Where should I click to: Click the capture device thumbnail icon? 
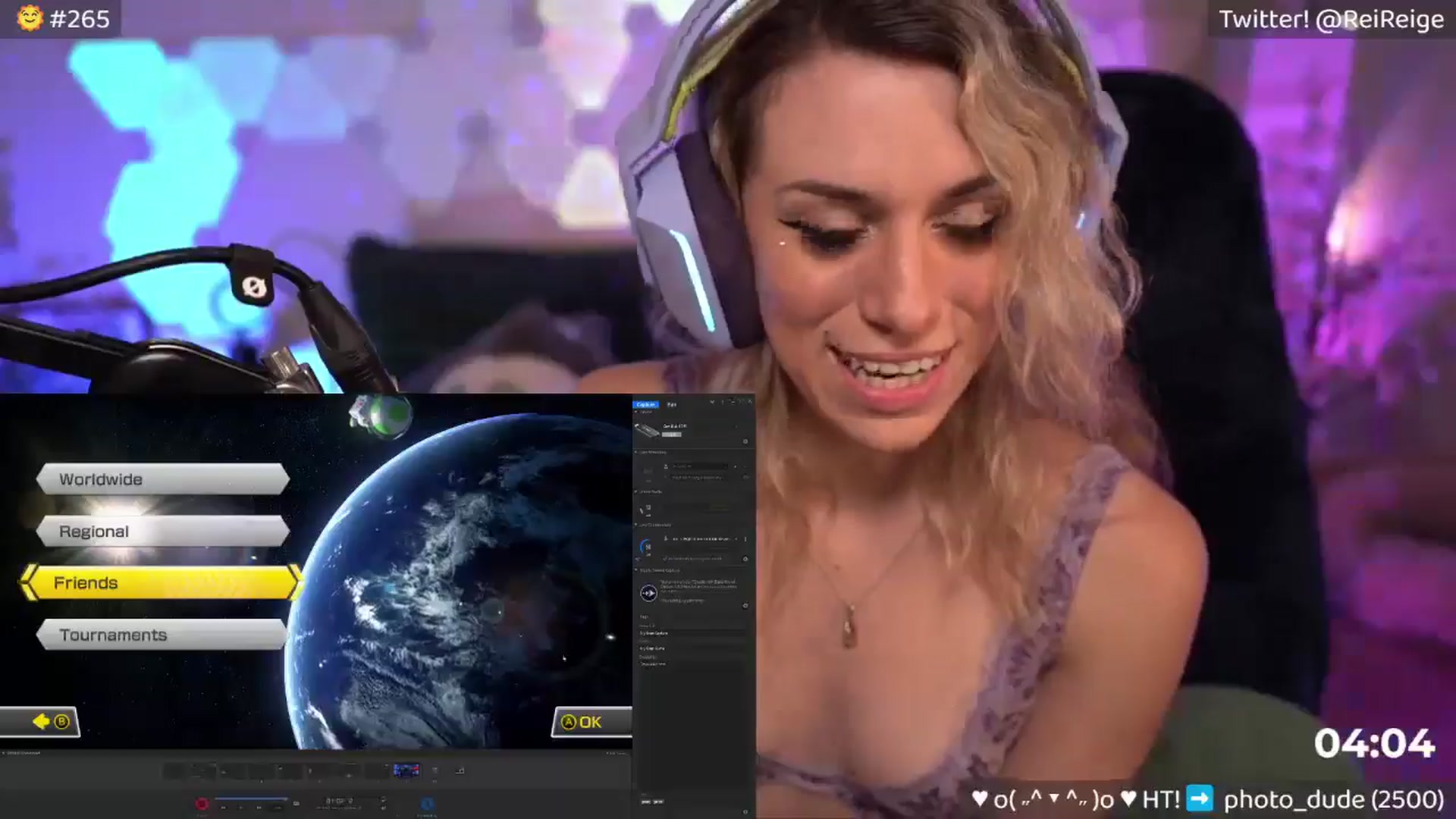tap(646, 430)
